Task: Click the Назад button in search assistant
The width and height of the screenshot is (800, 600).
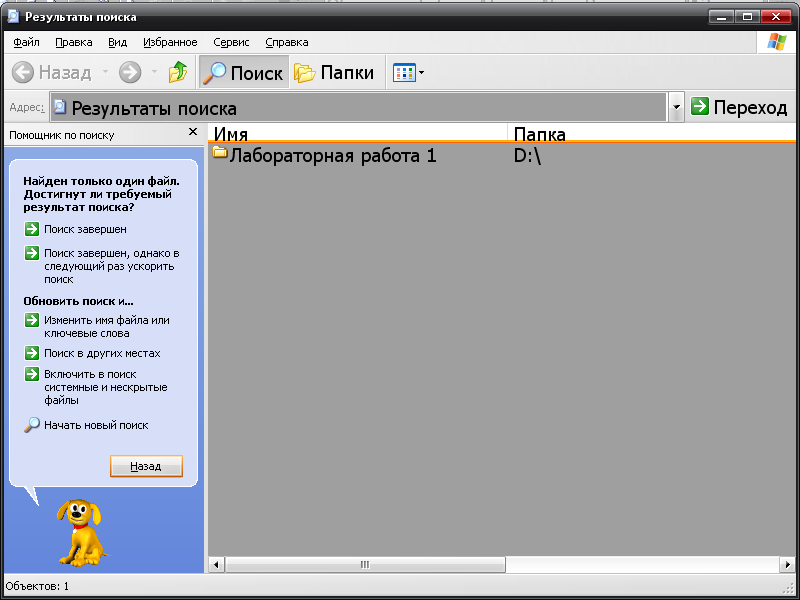Action: click(x=146, y=466)
